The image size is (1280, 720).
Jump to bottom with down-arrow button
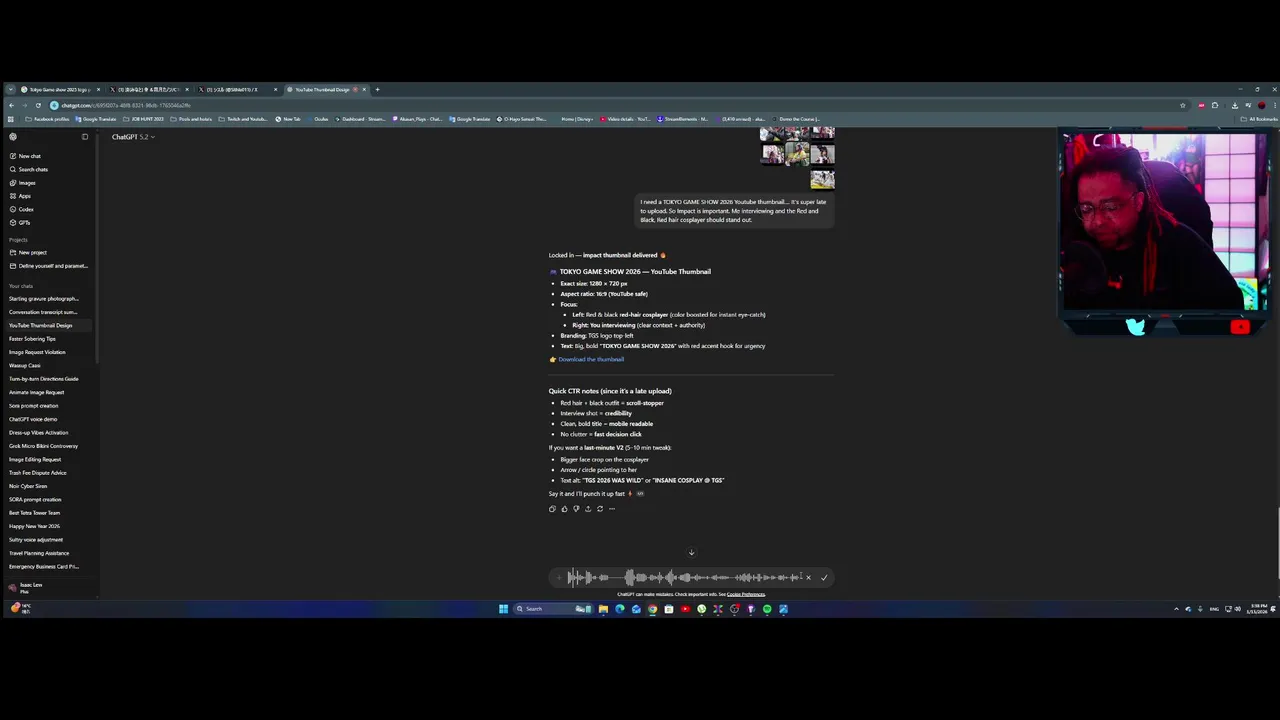tap(691, 552)
